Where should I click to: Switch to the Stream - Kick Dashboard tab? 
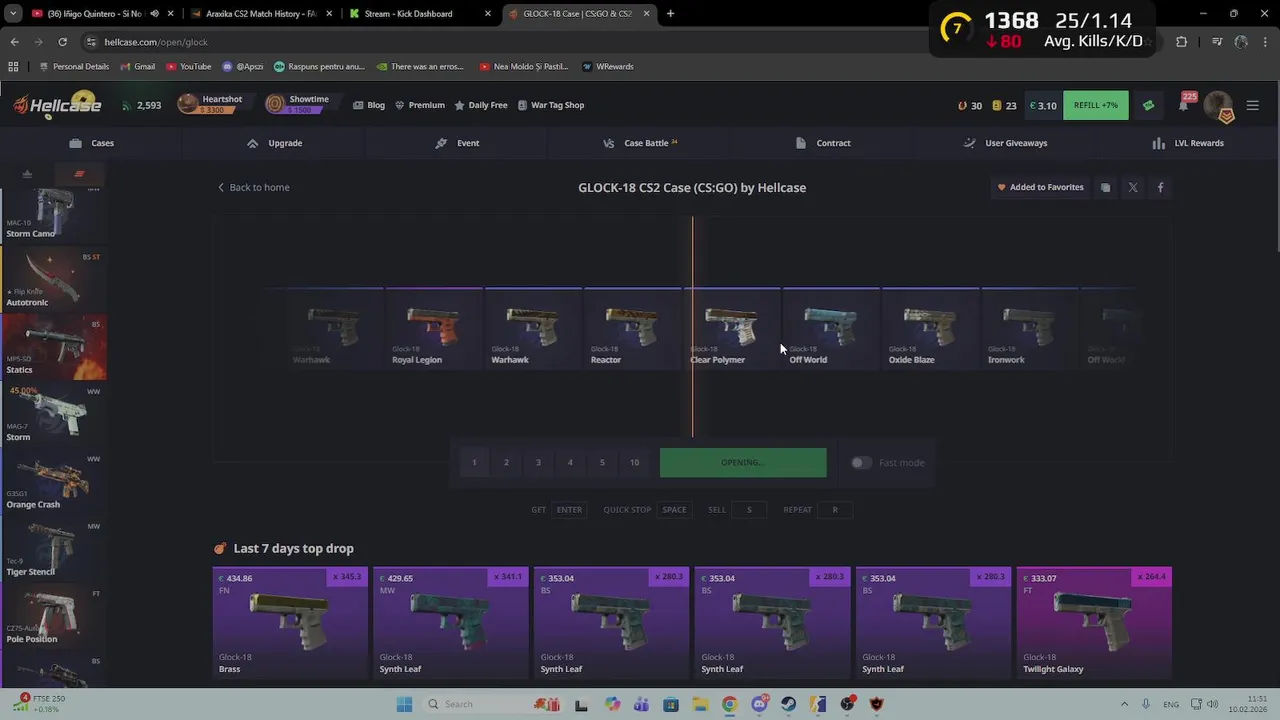420,14
